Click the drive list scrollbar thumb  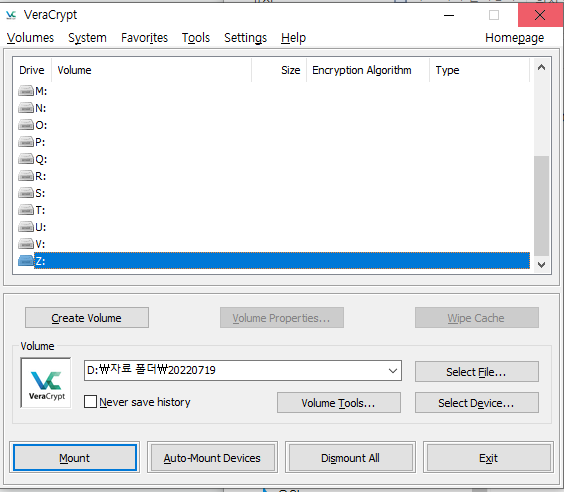(x=541, y=205)
